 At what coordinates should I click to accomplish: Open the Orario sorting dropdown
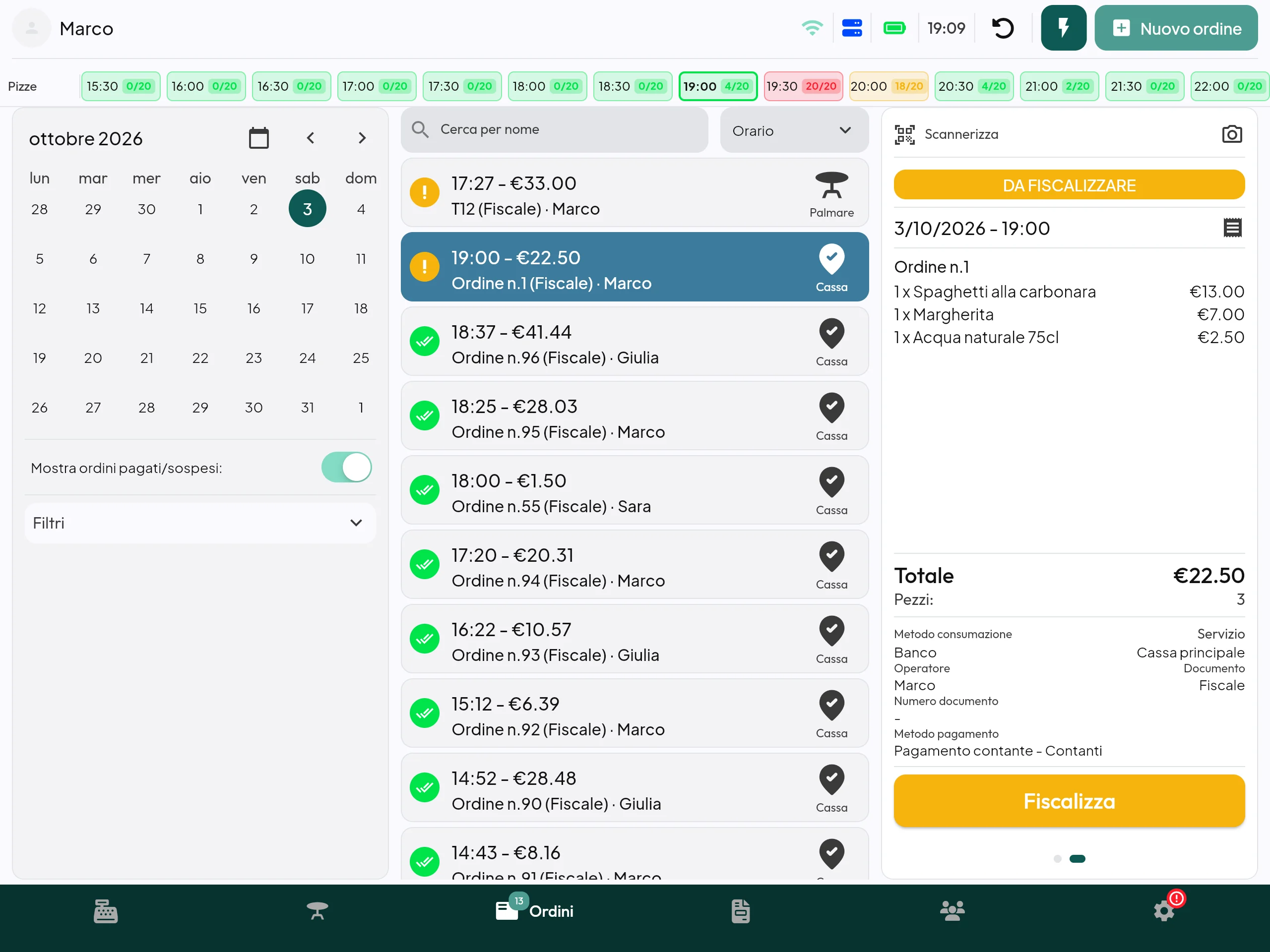(794, 130)
